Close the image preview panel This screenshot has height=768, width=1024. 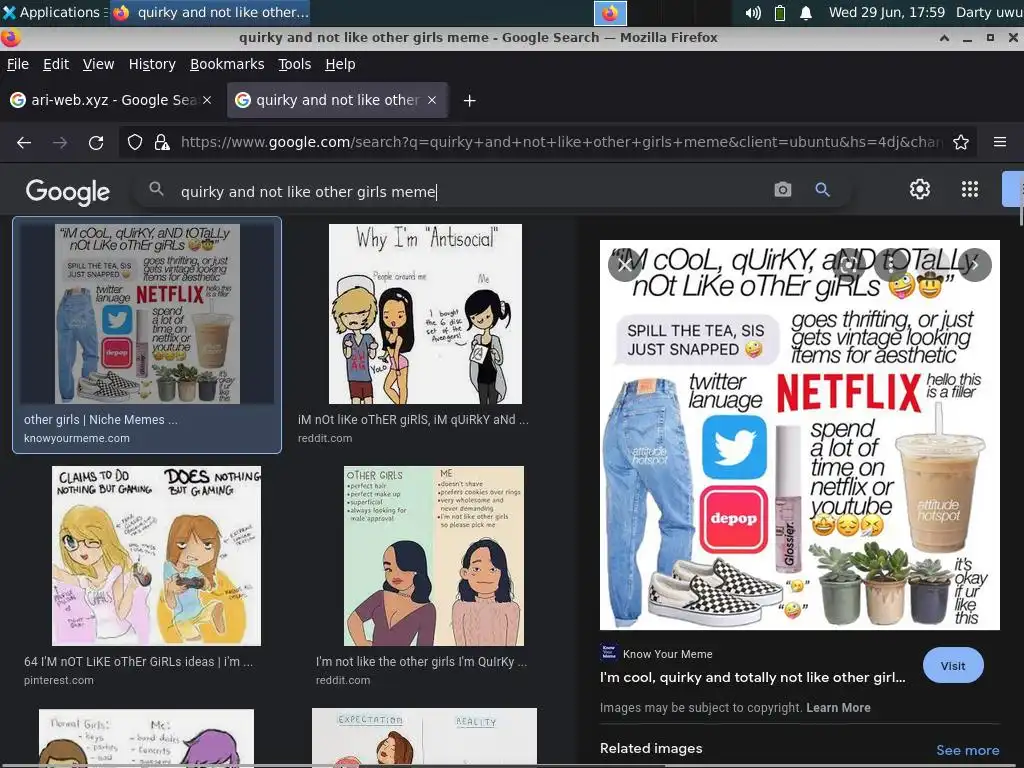coord(625,264)
